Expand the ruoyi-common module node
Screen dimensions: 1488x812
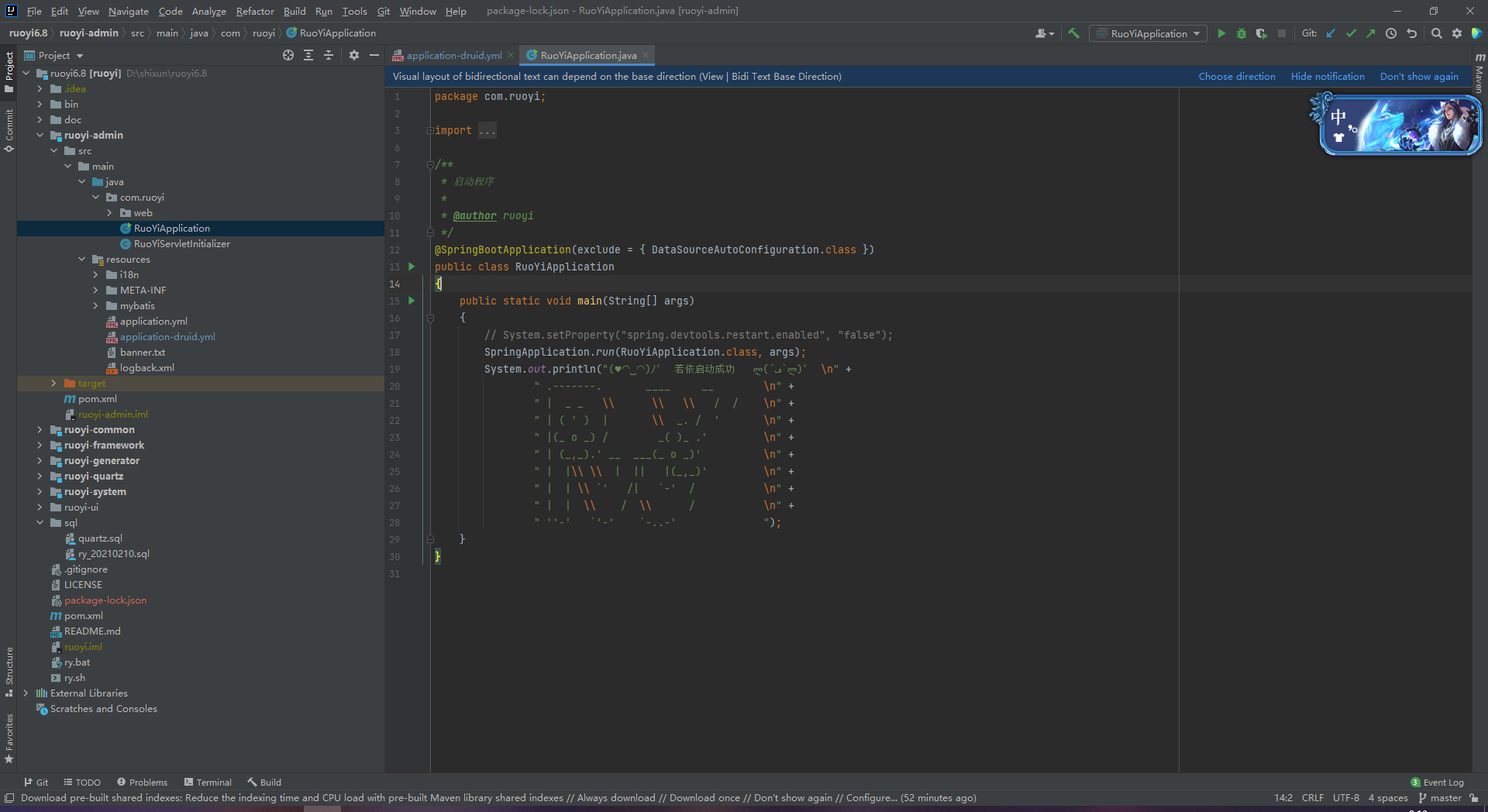pos(40,430)
